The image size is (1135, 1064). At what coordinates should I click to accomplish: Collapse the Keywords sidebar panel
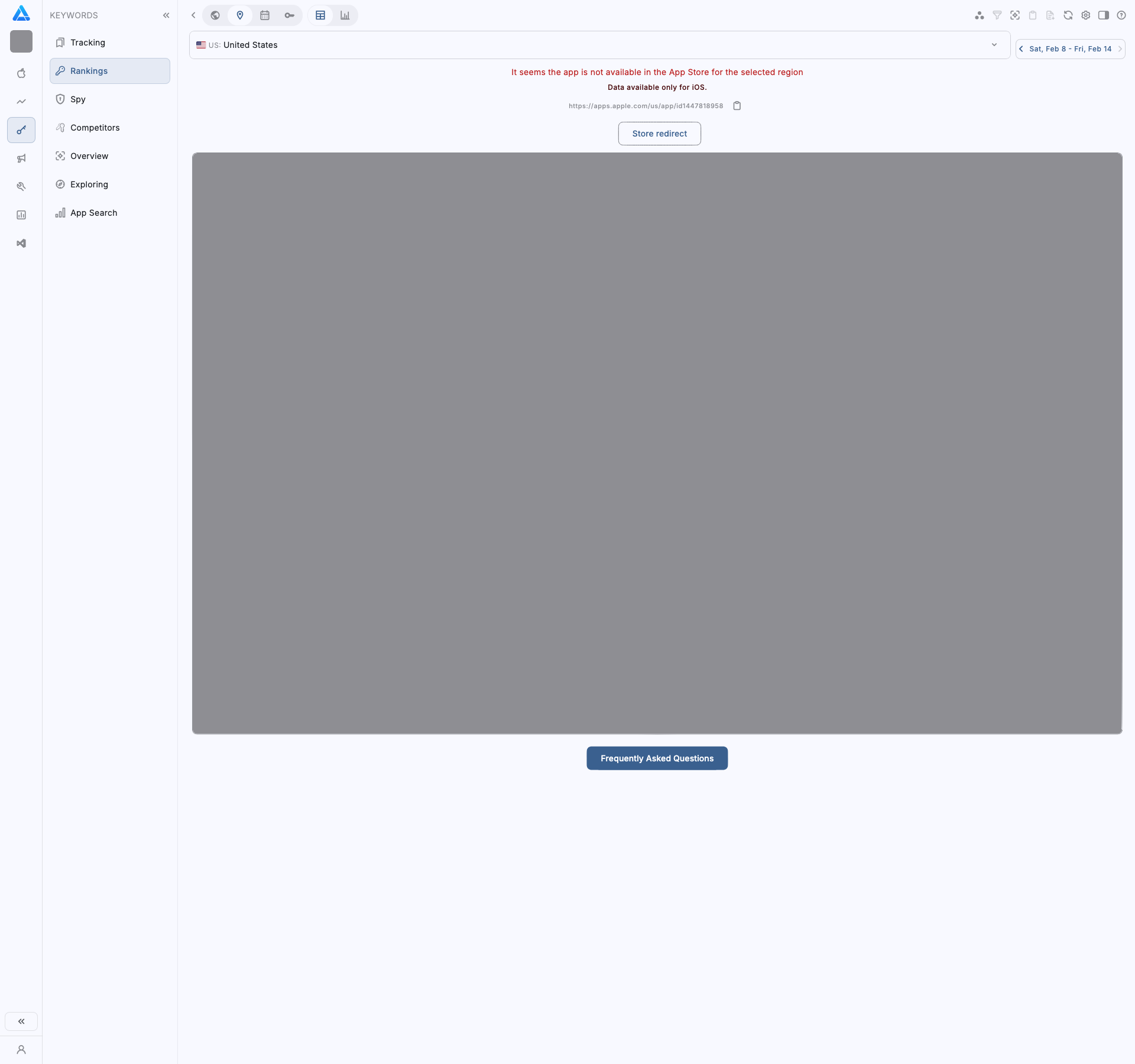pos(166,15)
